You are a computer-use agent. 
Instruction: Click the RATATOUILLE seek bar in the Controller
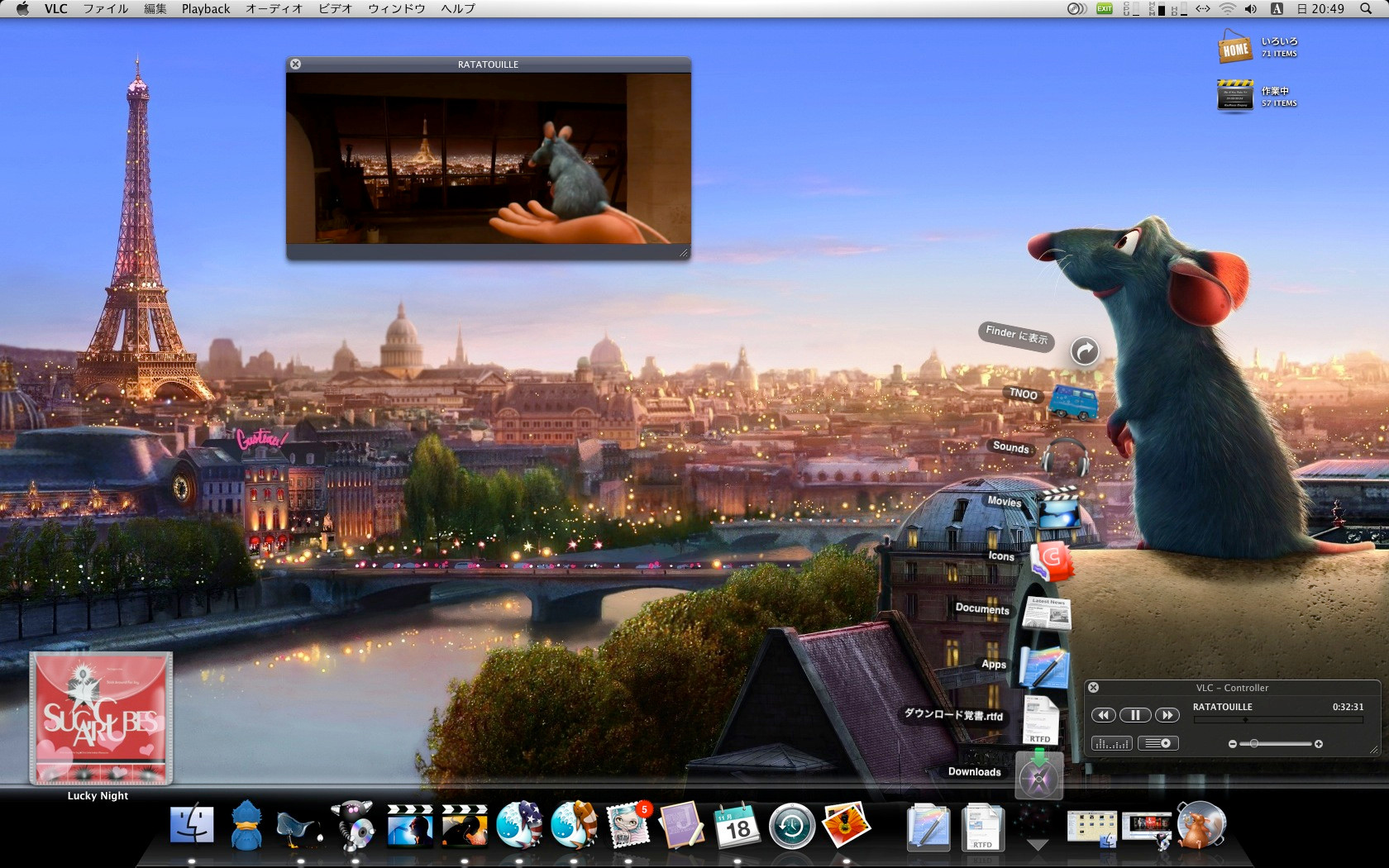[1278, 720]
